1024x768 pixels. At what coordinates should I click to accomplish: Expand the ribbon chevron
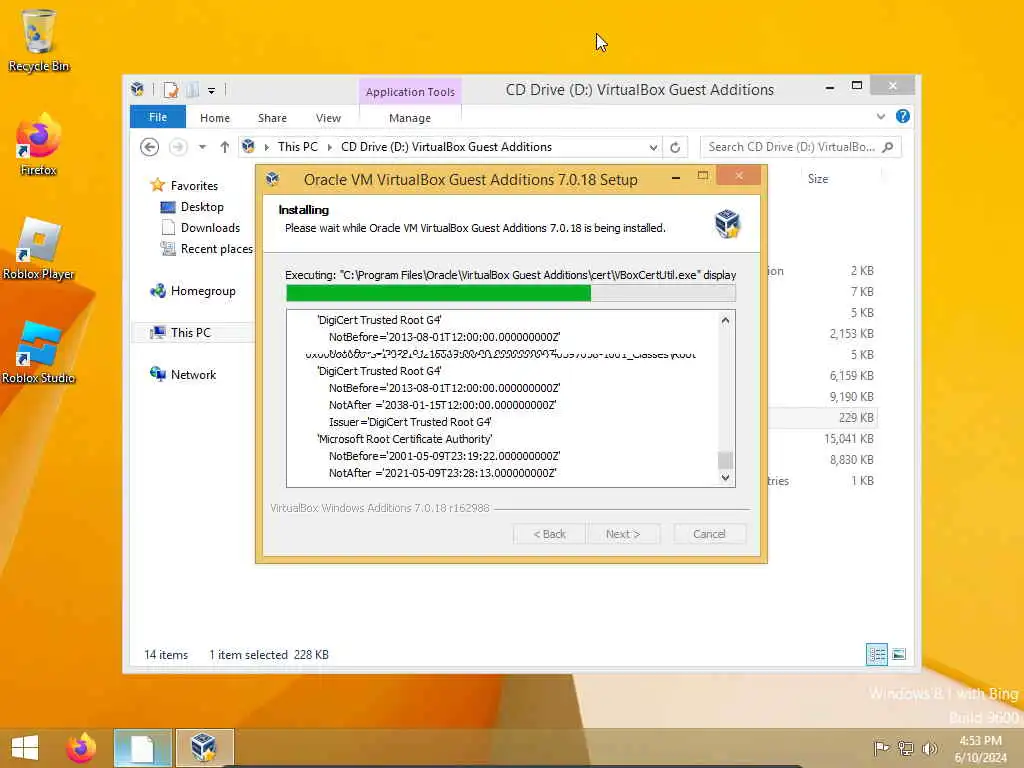pyautogui.click(x=881, y=117)
